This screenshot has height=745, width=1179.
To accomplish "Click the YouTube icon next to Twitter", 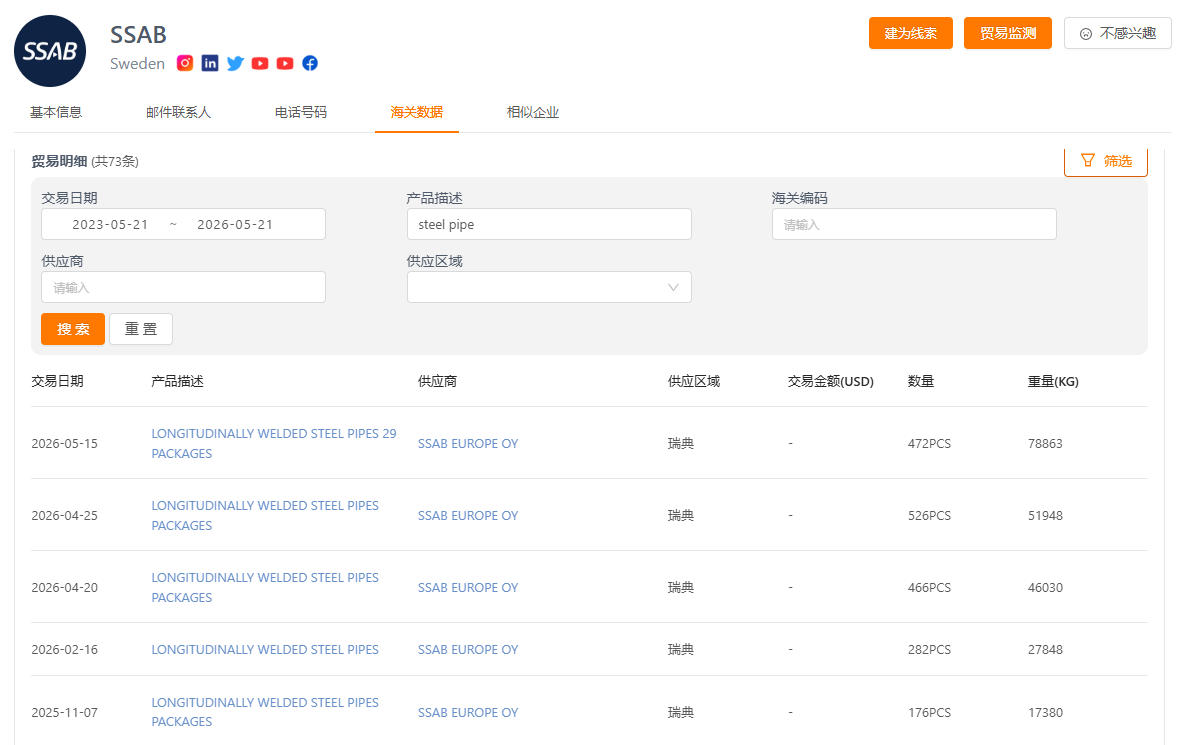I will [x=260, y=63].
